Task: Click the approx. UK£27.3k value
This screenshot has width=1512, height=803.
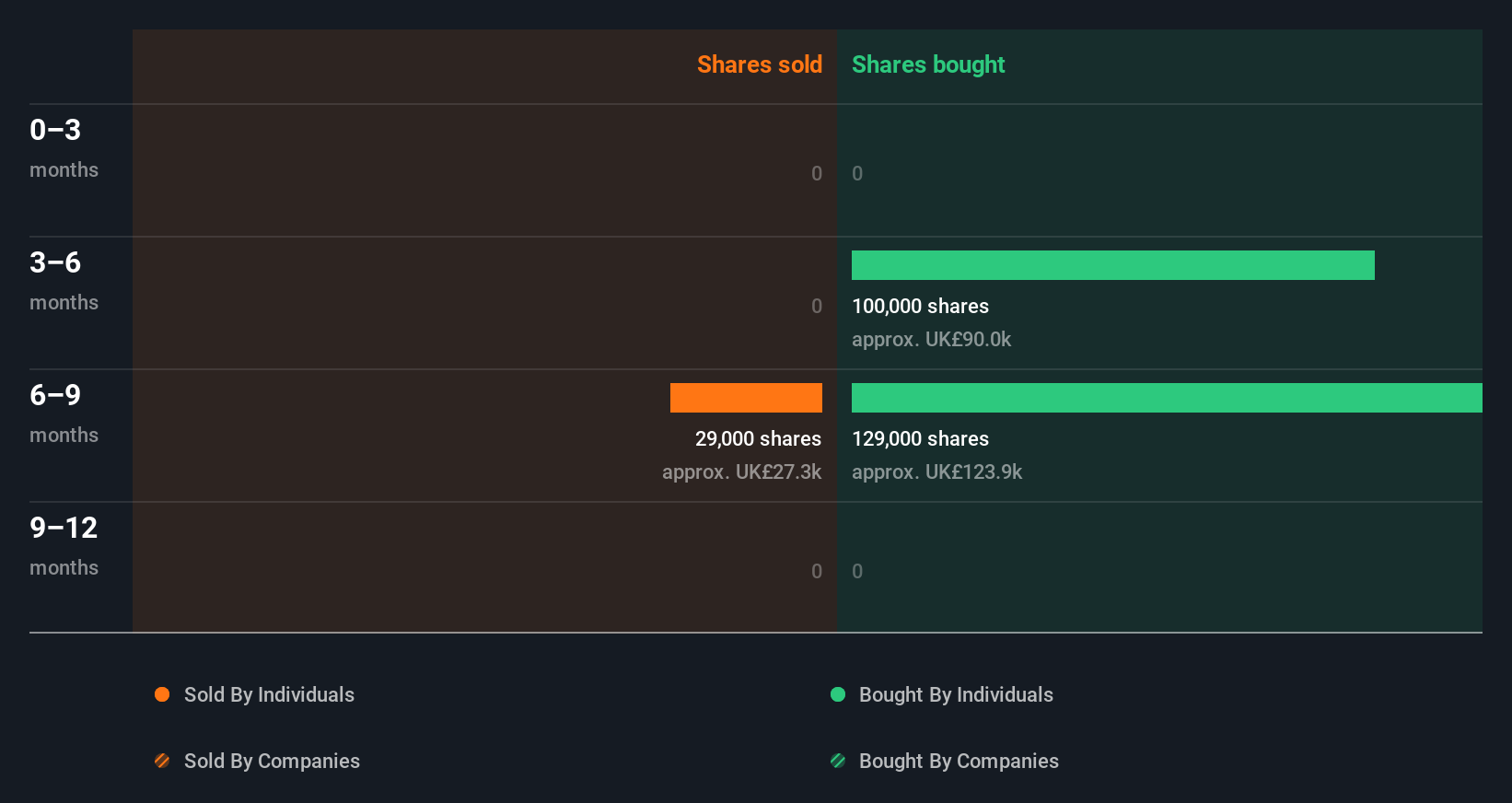Action: [741, 472]
